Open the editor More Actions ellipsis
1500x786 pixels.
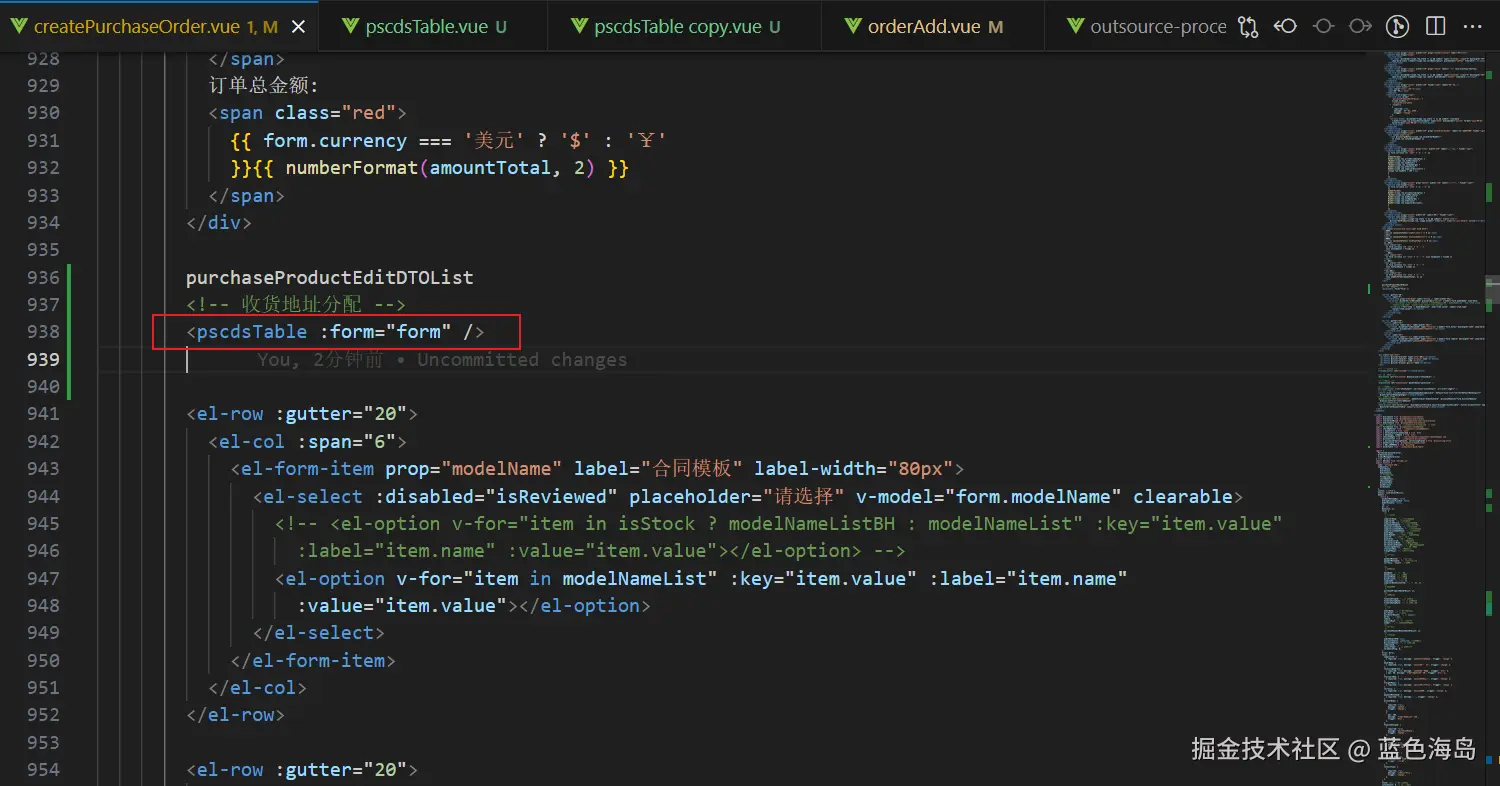click(x=1473, y=27)
